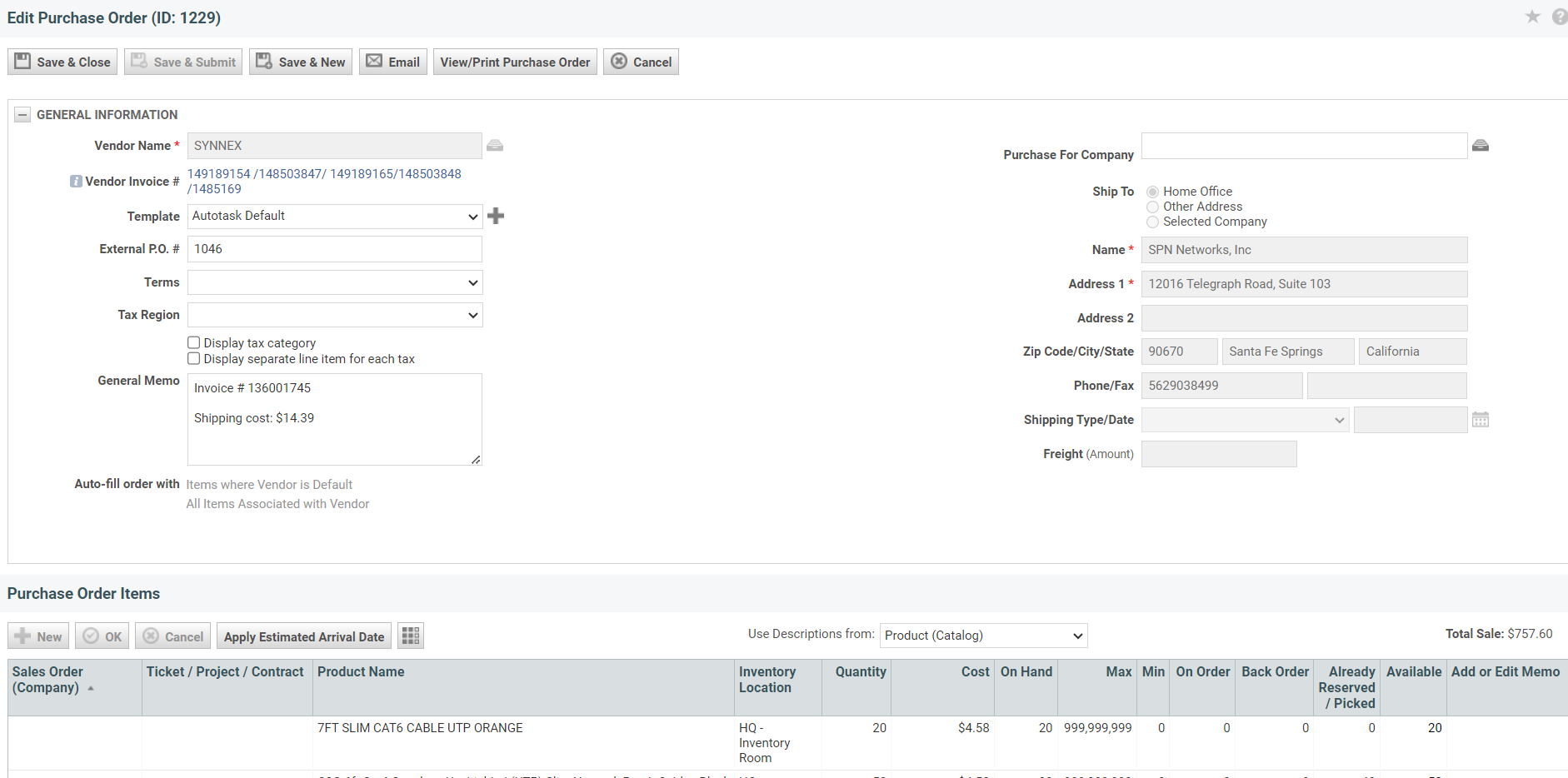The height and width of the screenshot is (778, 1568).
Task: Click the Freight Amount field
Action: pyautogui.click(x=1219, y=454)
